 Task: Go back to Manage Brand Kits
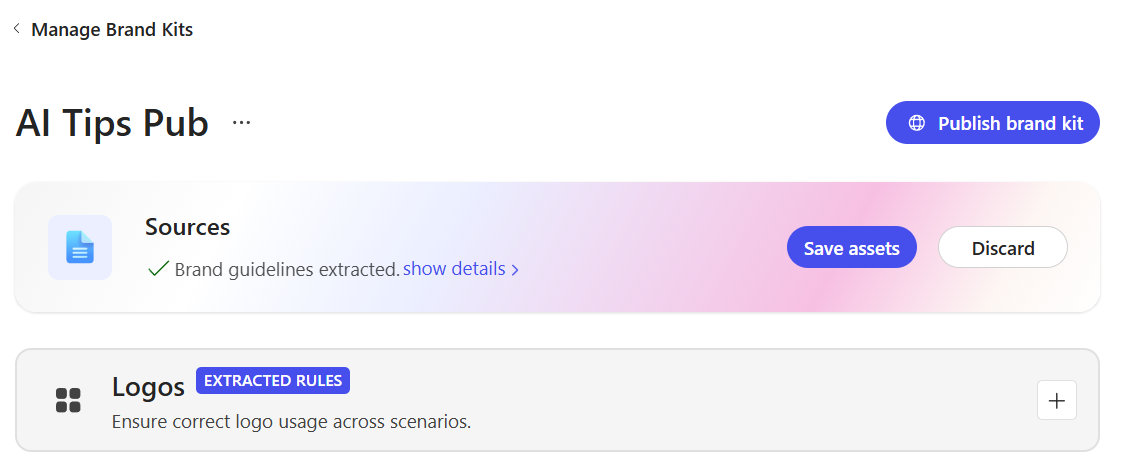point(112,29)
